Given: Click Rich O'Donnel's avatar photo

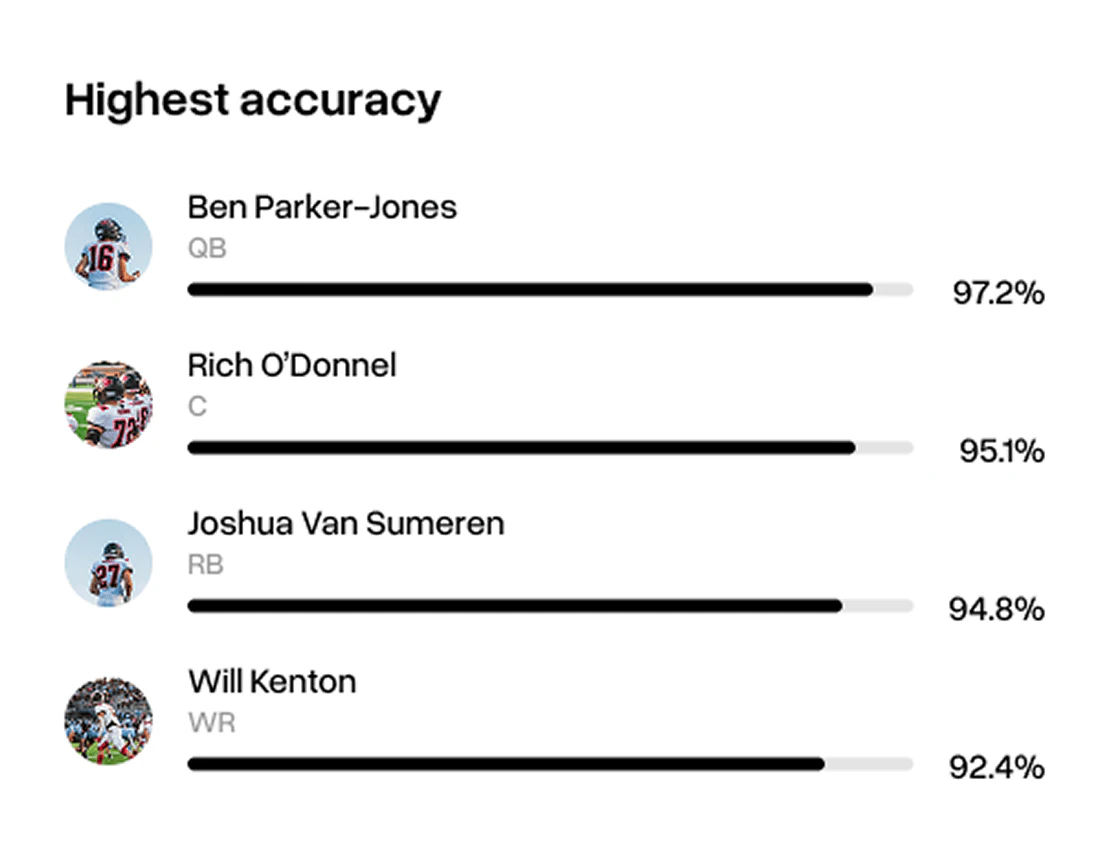Looking at the screenshot, I should pyautogui.click(x=108, y=404).
